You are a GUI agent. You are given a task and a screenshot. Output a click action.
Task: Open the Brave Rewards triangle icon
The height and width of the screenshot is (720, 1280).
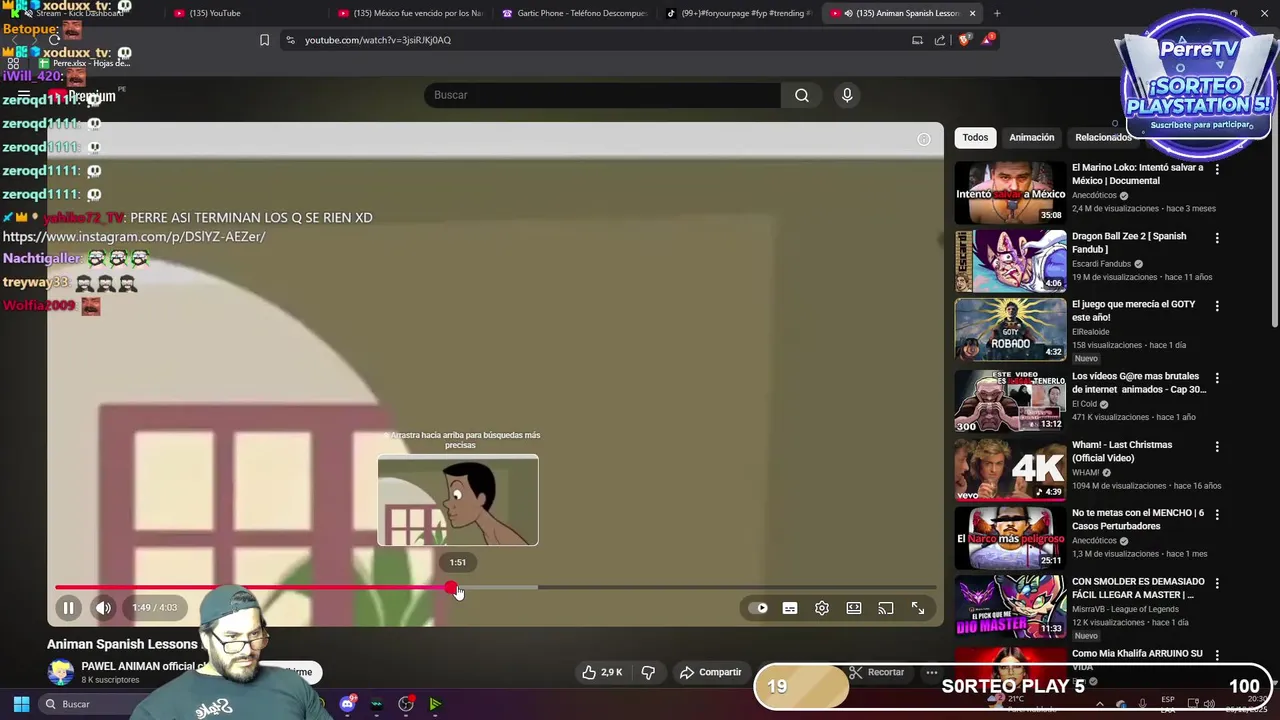click(x=988, y=40)
